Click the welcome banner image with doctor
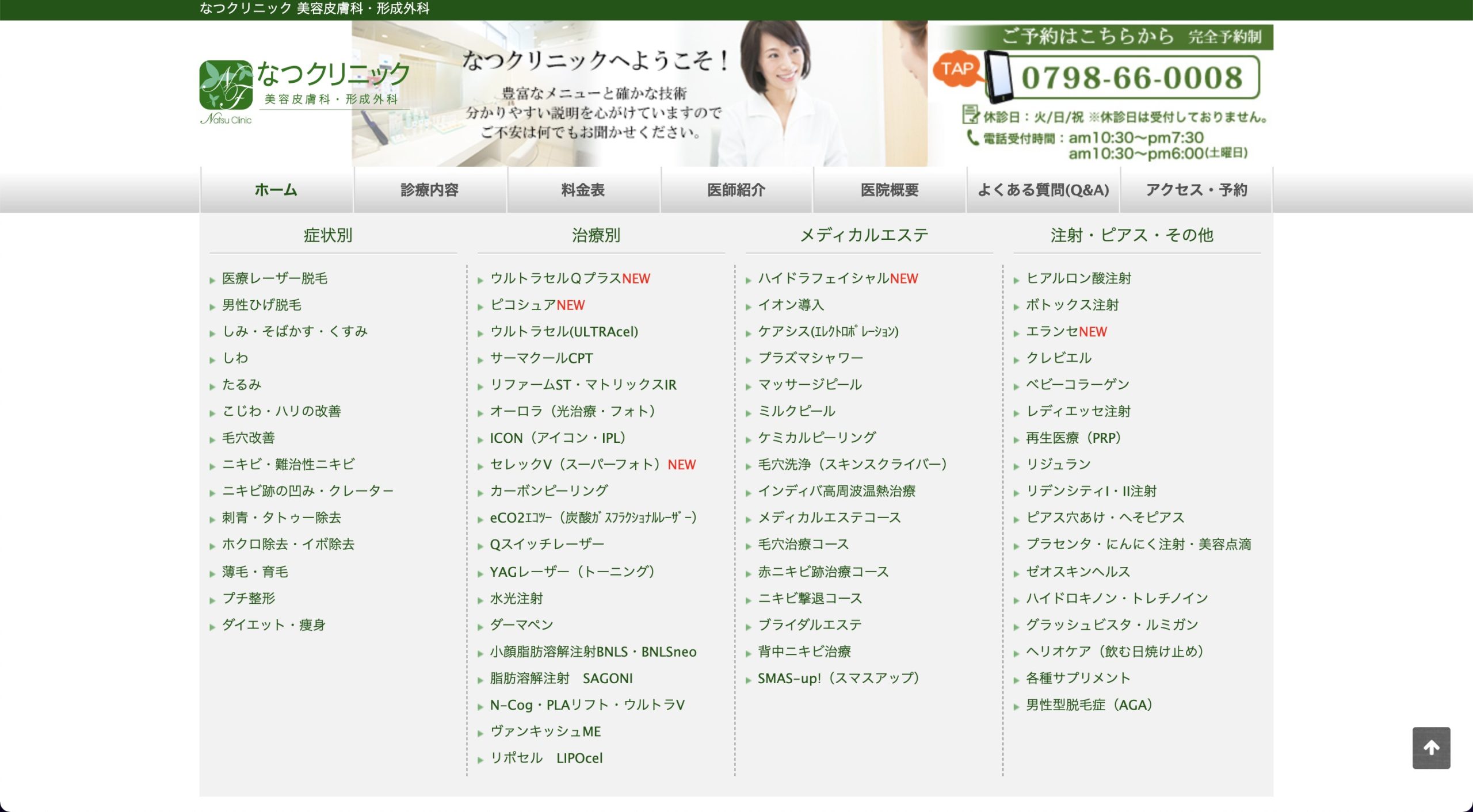The height and width of the screenshot is (812, 1473). pyautogui.click(x=639, y=95)
